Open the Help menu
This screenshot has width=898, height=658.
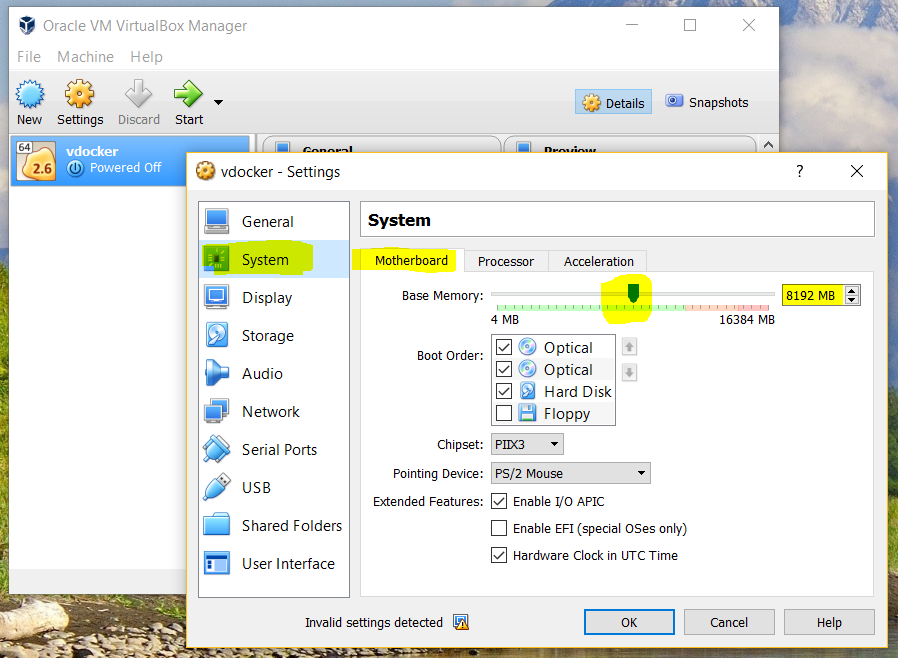[x=147, y=57]
